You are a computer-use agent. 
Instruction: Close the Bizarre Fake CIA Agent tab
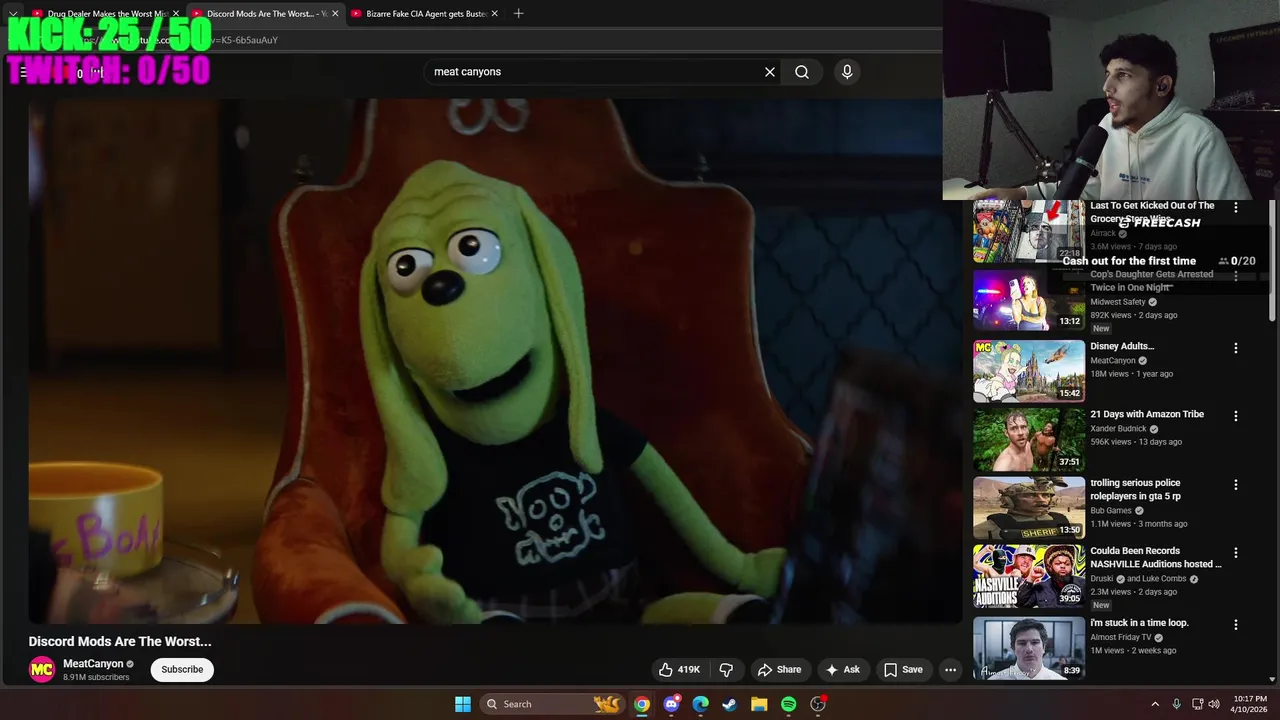coord(494,14)
